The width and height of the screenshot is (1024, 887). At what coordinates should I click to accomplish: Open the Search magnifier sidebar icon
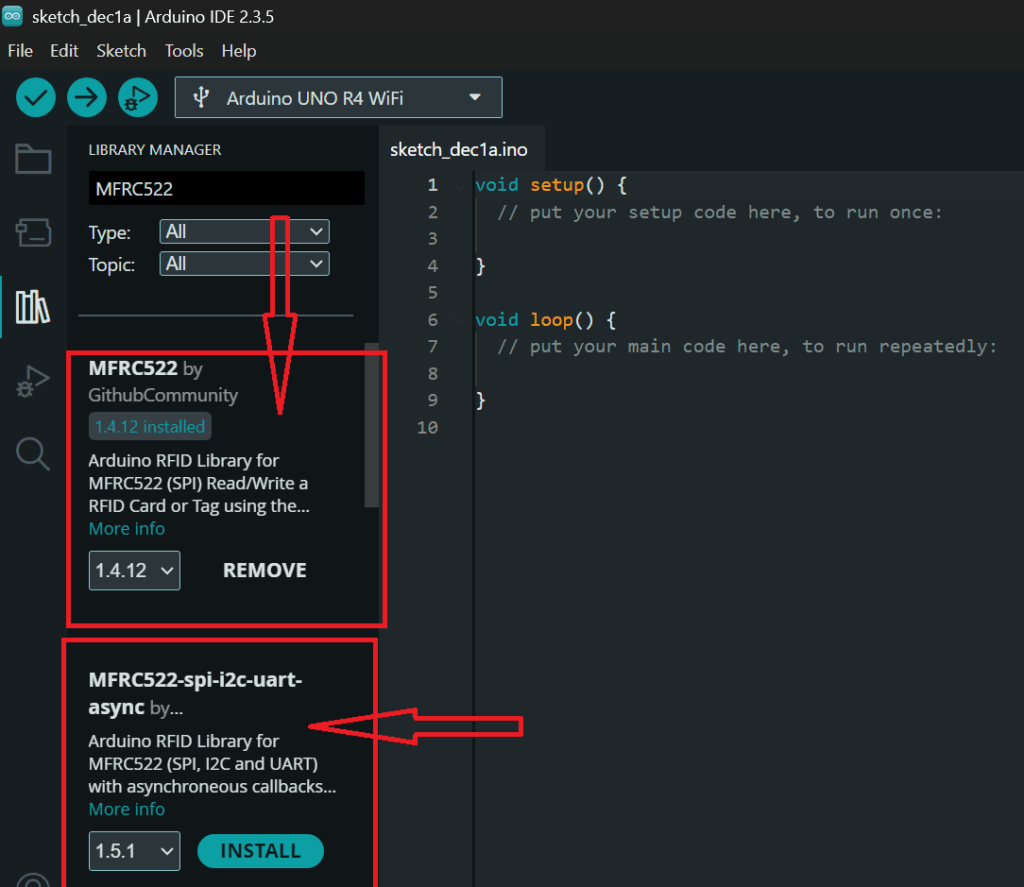33,454
